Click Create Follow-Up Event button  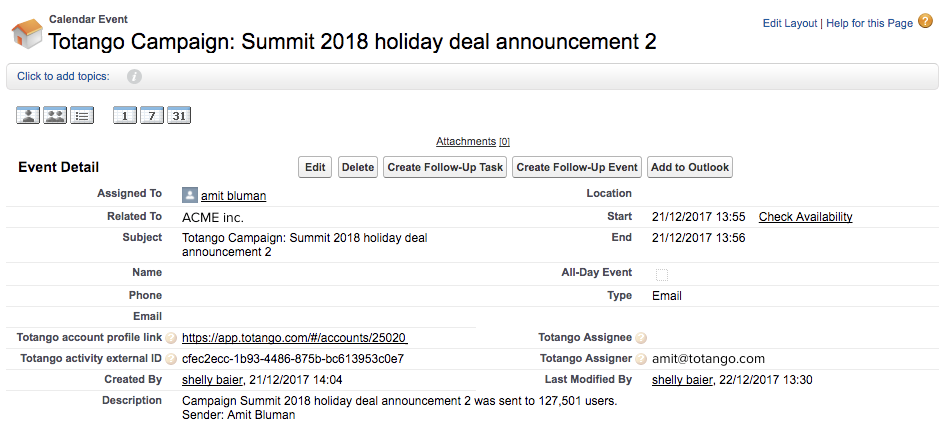577,167
